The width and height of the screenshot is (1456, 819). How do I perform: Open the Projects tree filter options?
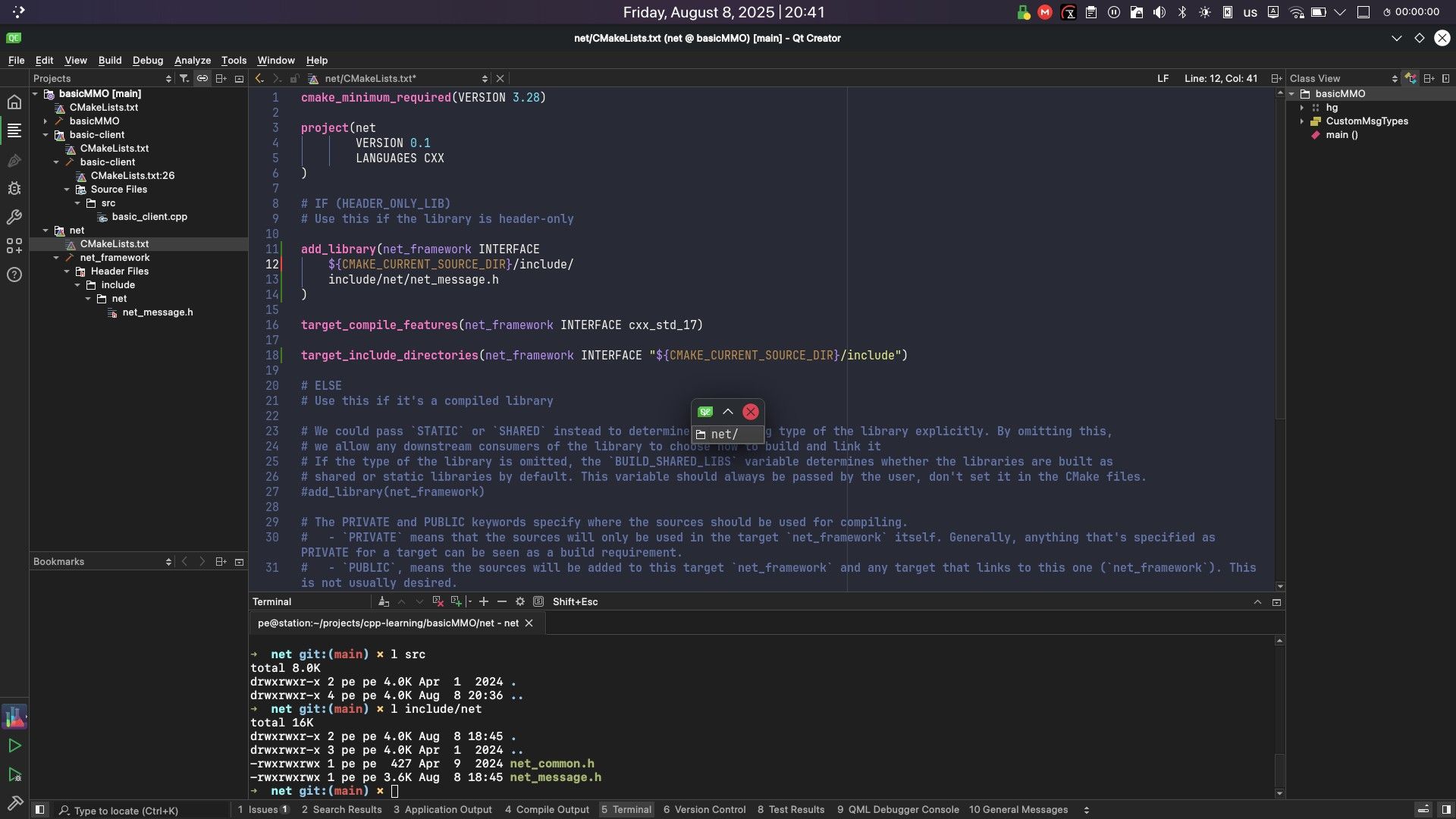[x=184, y=79]
